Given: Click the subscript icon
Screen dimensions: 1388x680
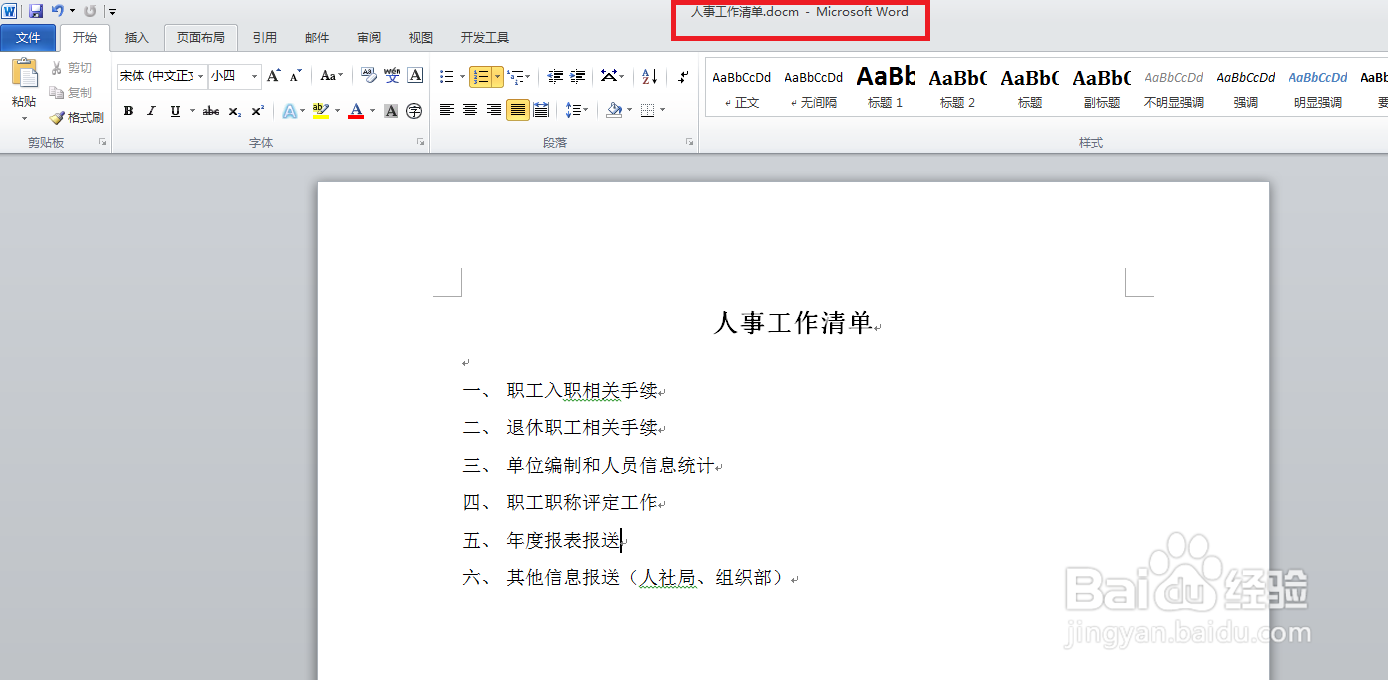Looking at the screenshot, I should (235, 110).
